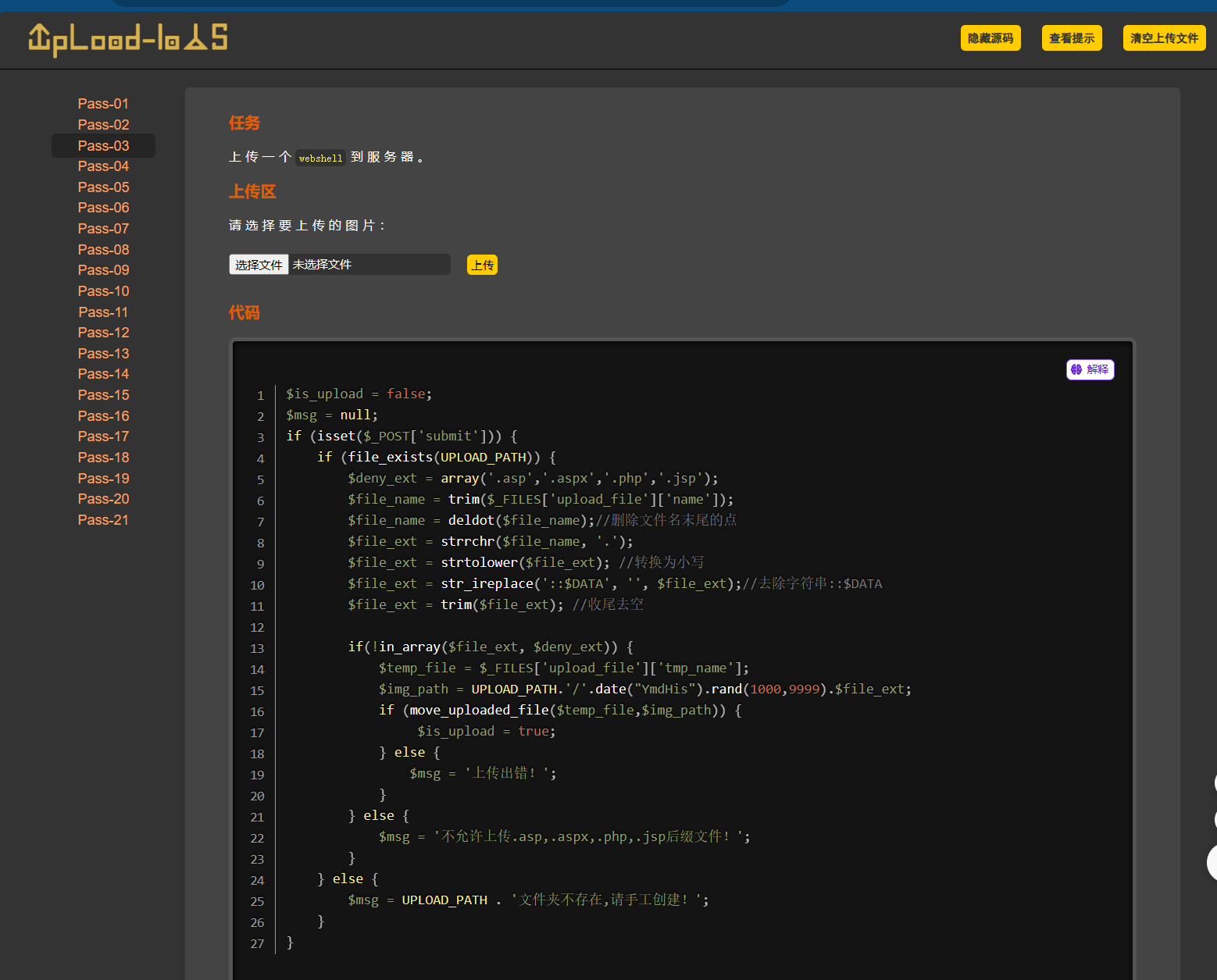Switch to Pass-11 level
This screenshot has width=1217, height=980.
tap(103, 312)
